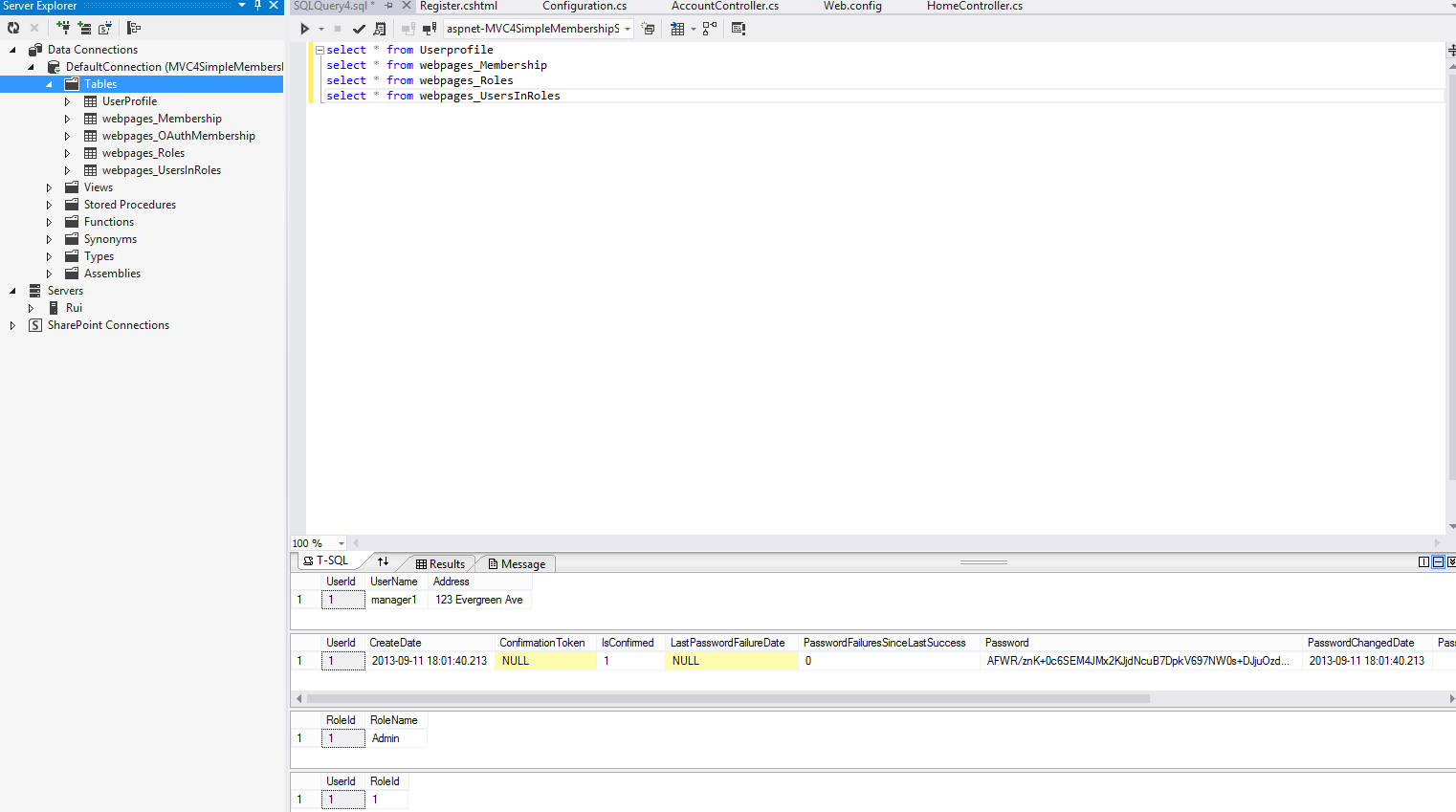Open the zoom percentage dropdown

pyautogui.click(x=341, y=543)
